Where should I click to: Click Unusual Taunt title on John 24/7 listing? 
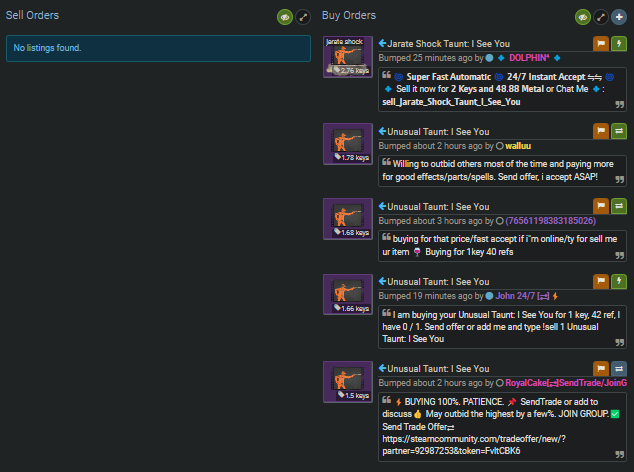pos(438,282)
